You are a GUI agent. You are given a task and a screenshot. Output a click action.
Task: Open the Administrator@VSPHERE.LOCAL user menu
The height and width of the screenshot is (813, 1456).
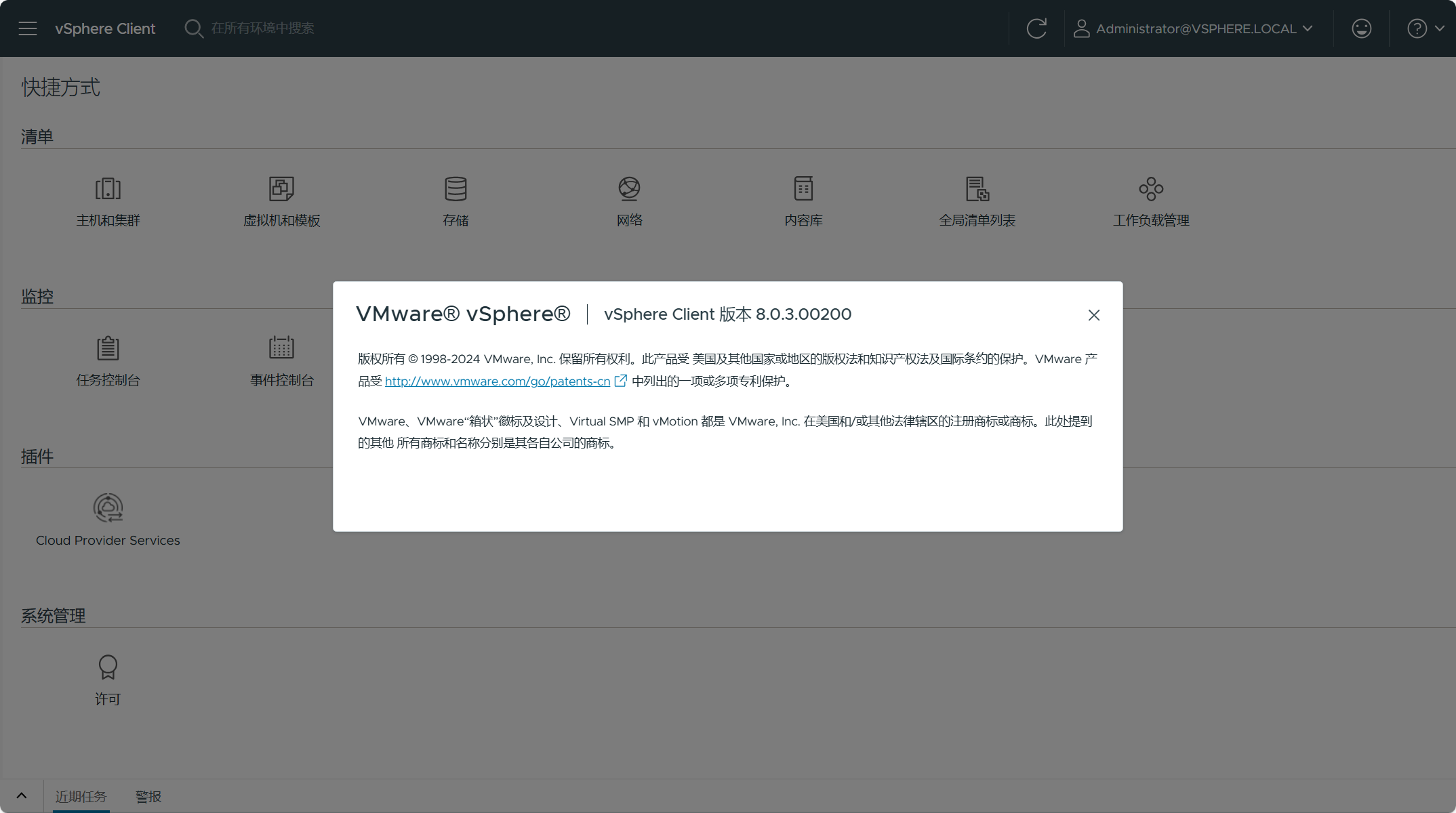(1193, 28)
